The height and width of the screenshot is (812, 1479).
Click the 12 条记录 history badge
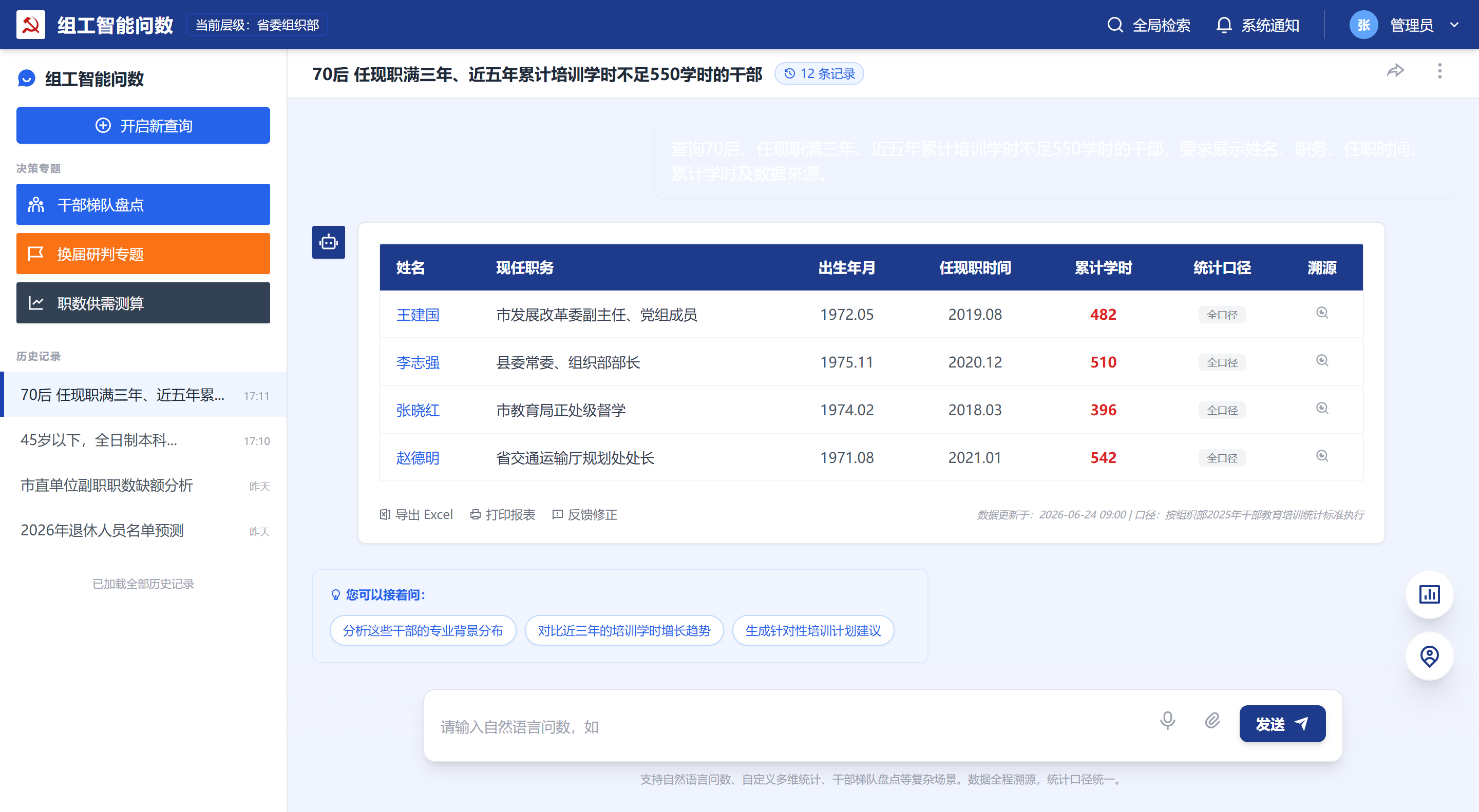pyautogui.click(x=819, y=73)
